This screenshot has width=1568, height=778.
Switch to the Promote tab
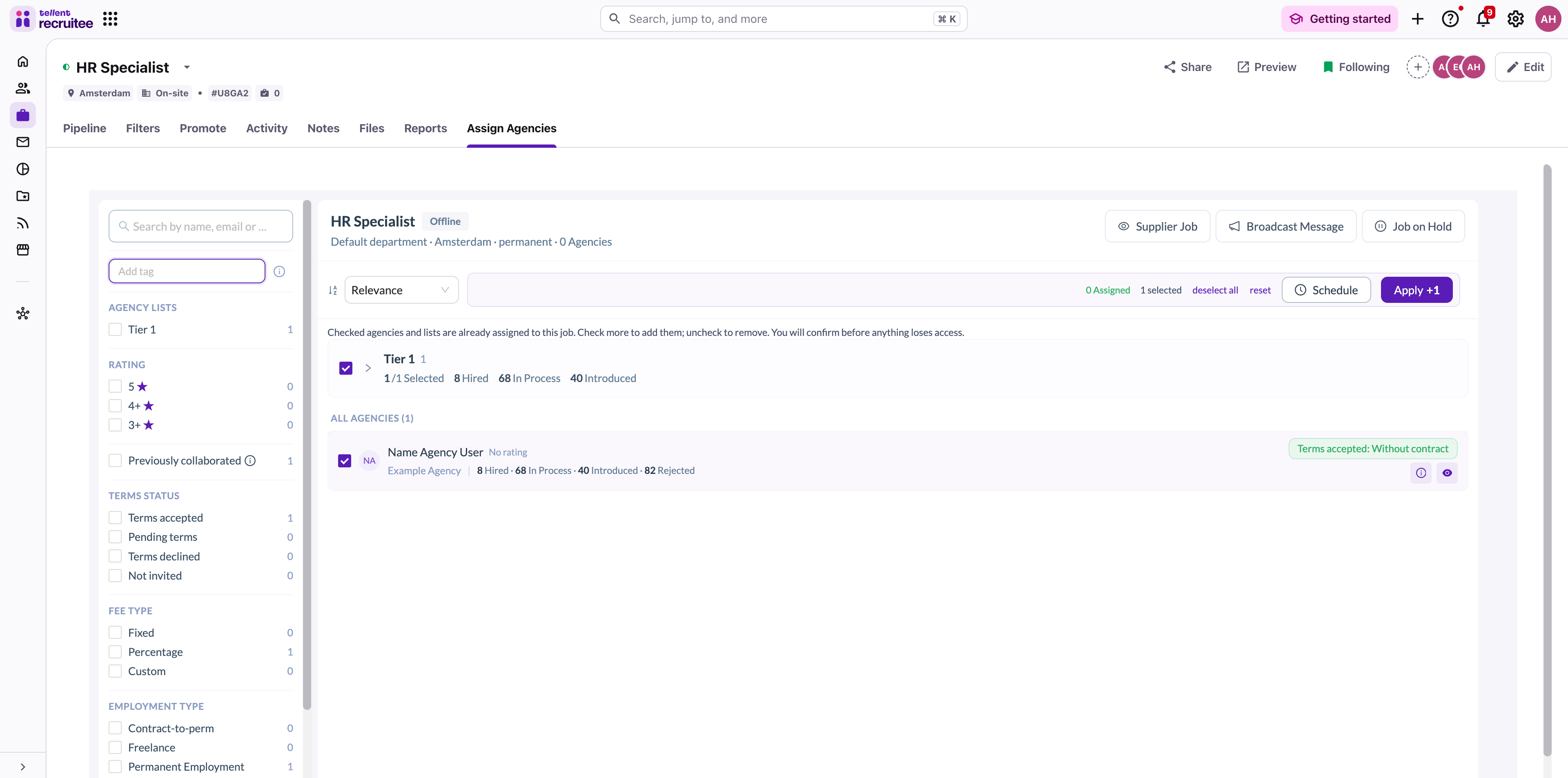(x=203, y=128)
